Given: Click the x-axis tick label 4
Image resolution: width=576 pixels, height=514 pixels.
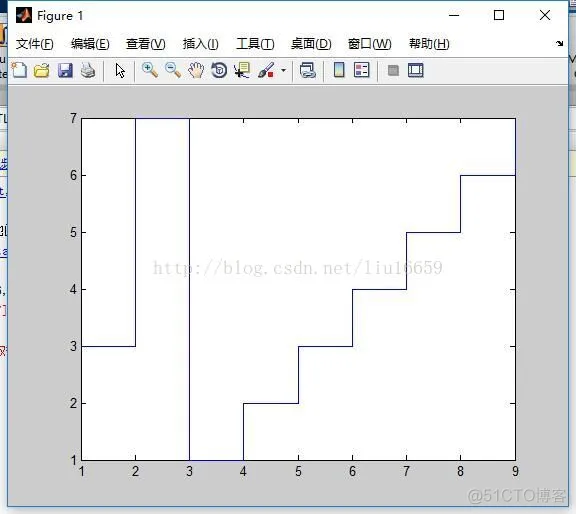Looking at the screenshot, I should point(243,471).
